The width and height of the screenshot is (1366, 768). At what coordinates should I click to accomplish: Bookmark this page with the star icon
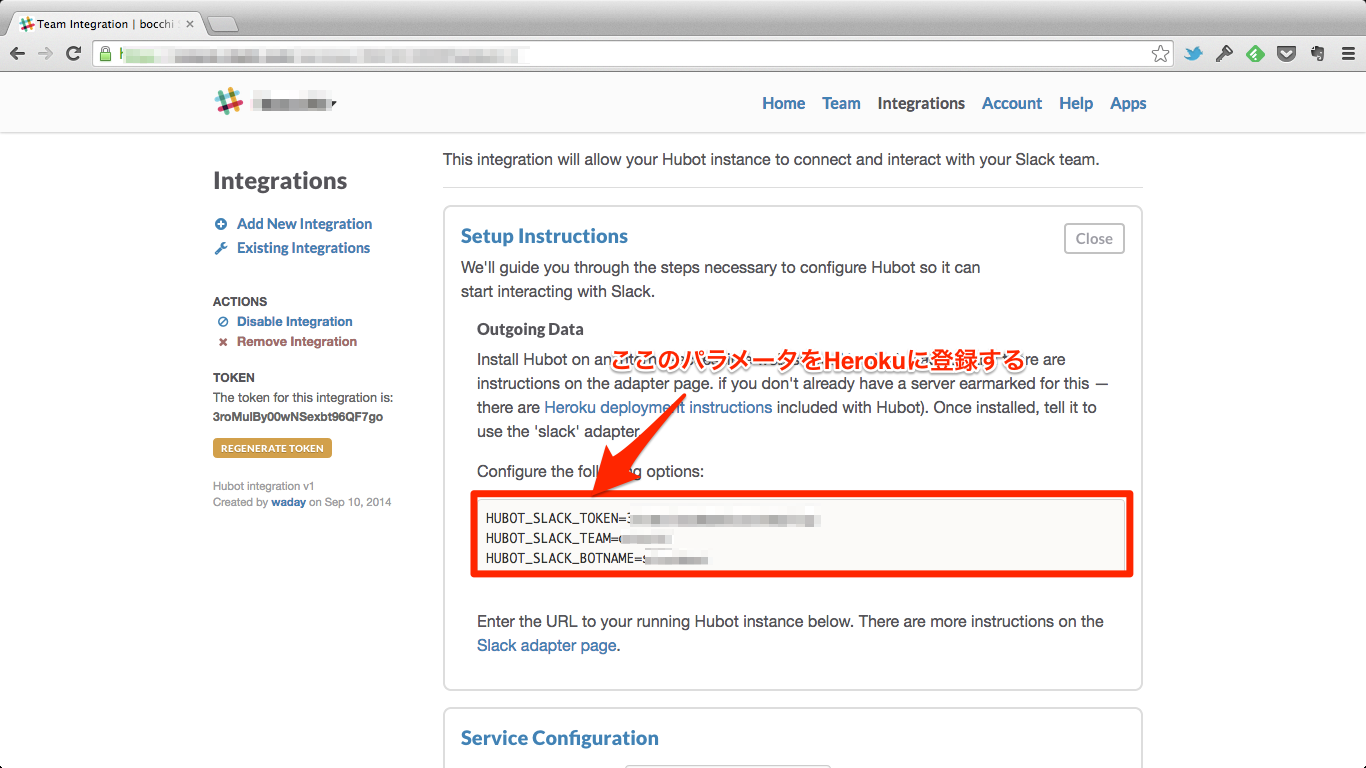coord(1160,54)
